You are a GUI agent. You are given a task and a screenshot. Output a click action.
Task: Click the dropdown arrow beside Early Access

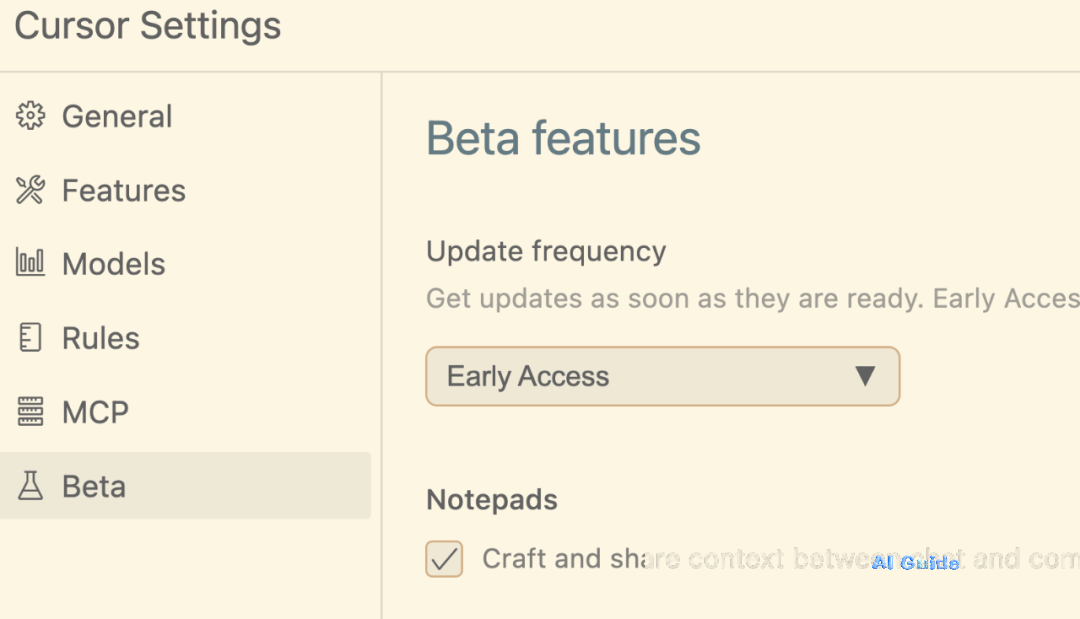[x=865, y=376]
